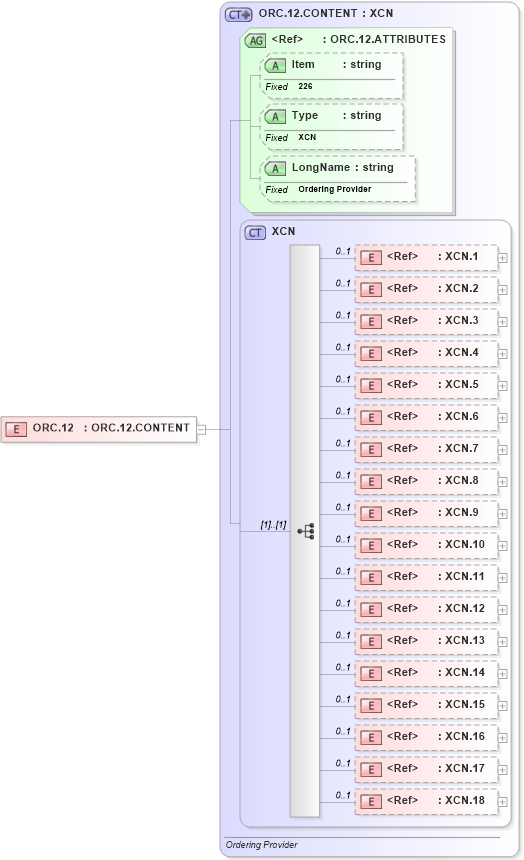
Task: Click the E icon of ORC.12 element
Action: point(16,429)
